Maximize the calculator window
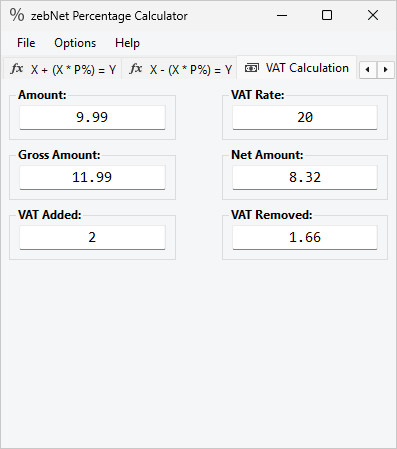 click(327, 15)
